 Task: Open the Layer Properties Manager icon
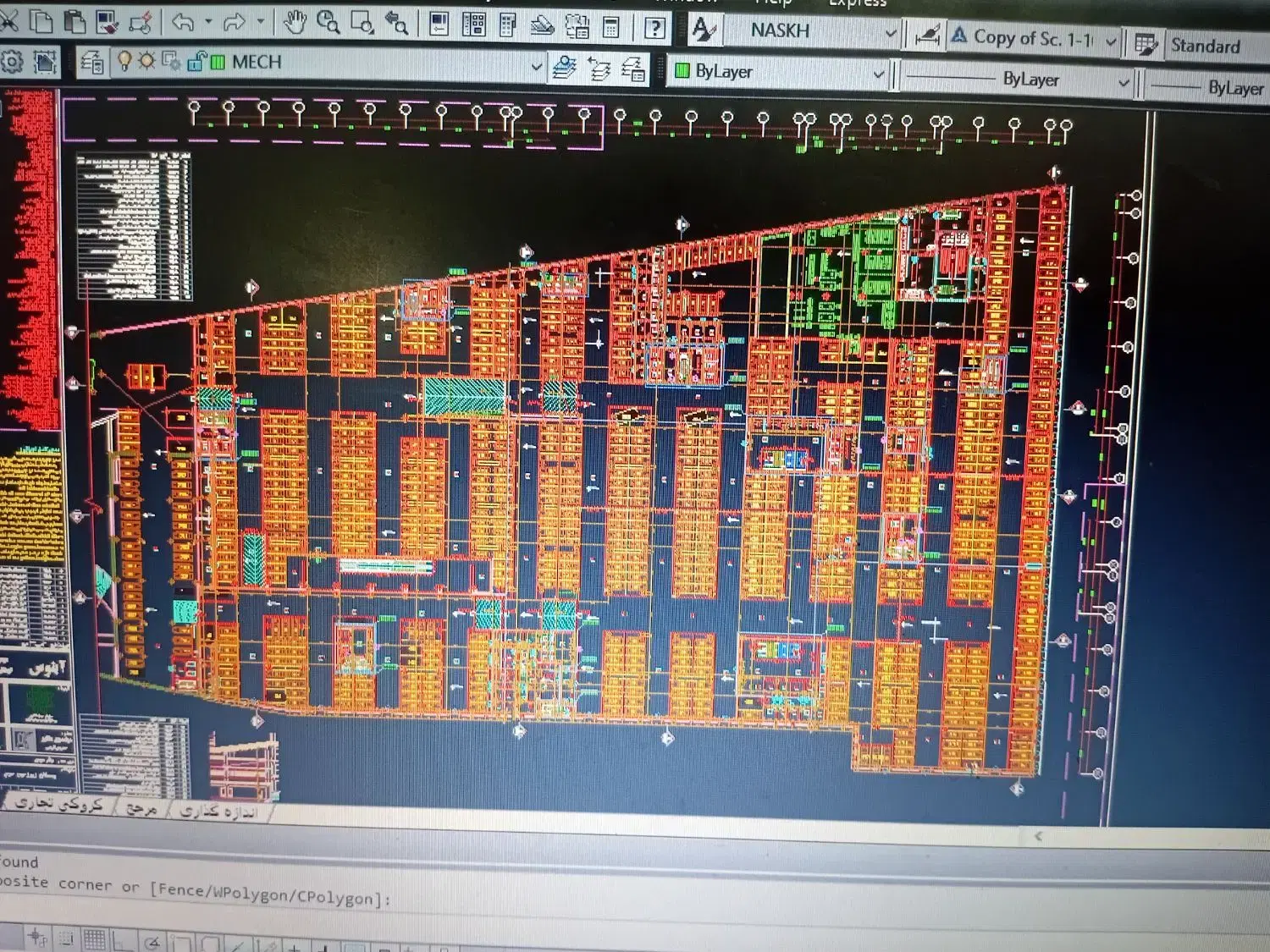(x=92, y=62)
